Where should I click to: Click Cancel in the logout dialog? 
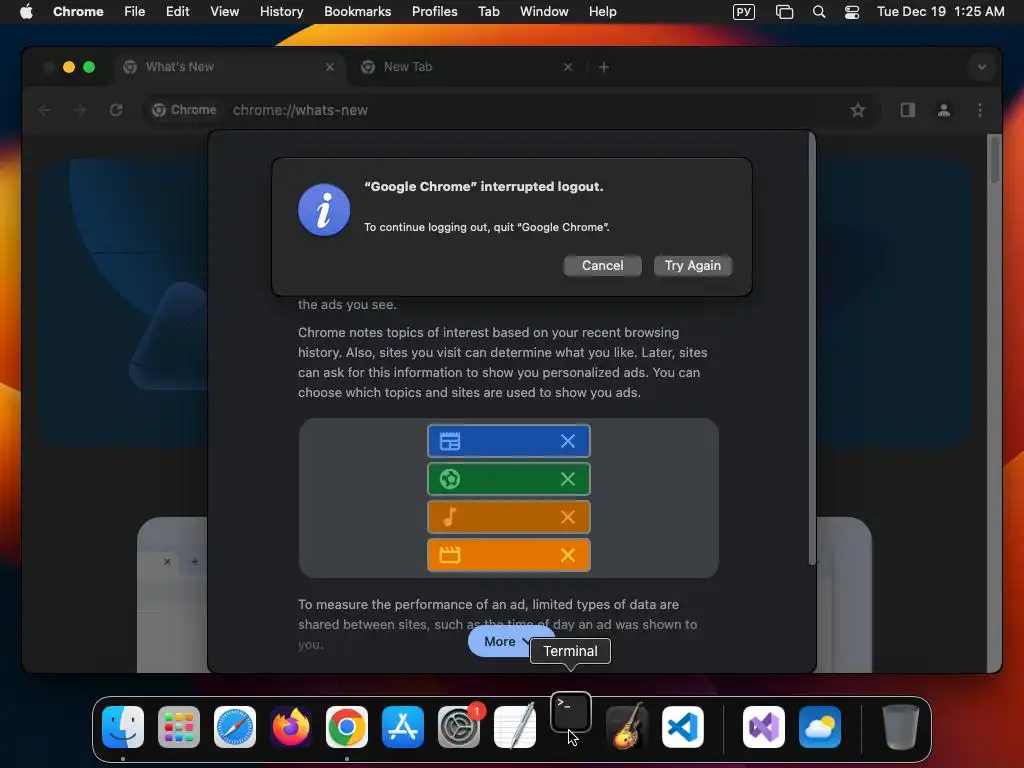(602, 265)
